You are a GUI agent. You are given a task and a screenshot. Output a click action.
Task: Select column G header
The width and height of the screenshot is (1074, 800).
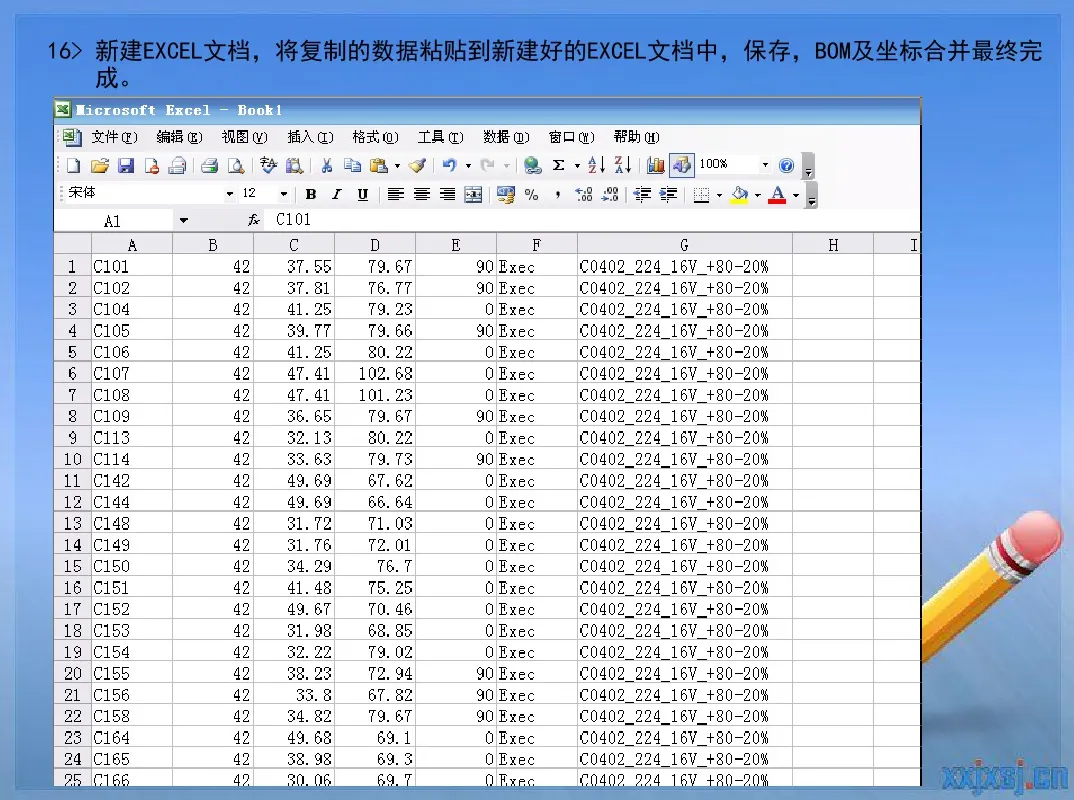pos(684,245)
